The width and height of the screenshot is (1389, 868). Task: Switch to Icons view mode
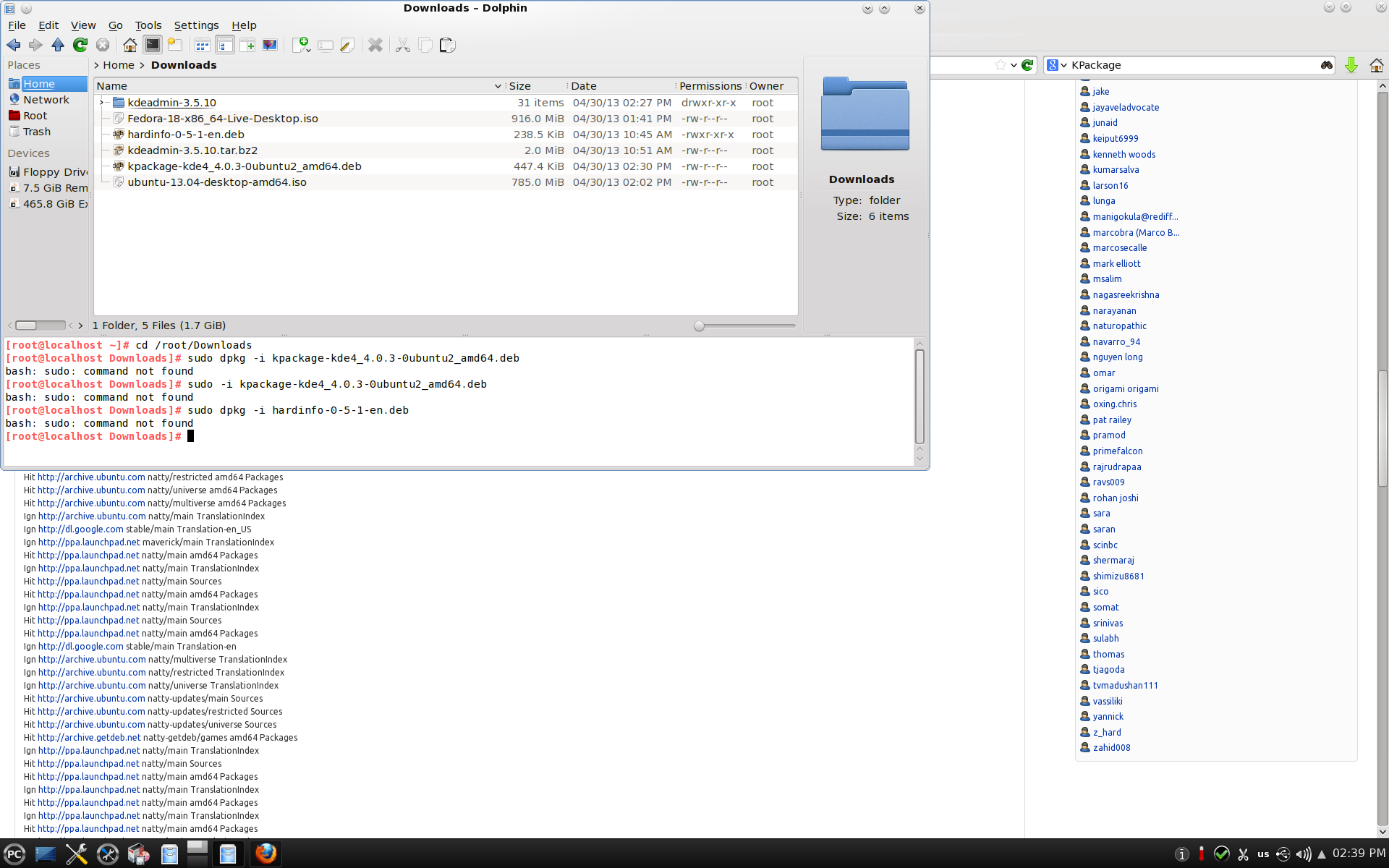203,45
